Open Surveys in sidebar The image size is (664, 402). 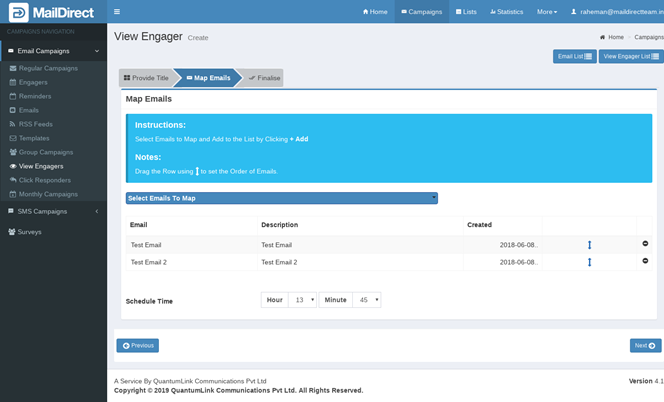click(x=30, y=231)
